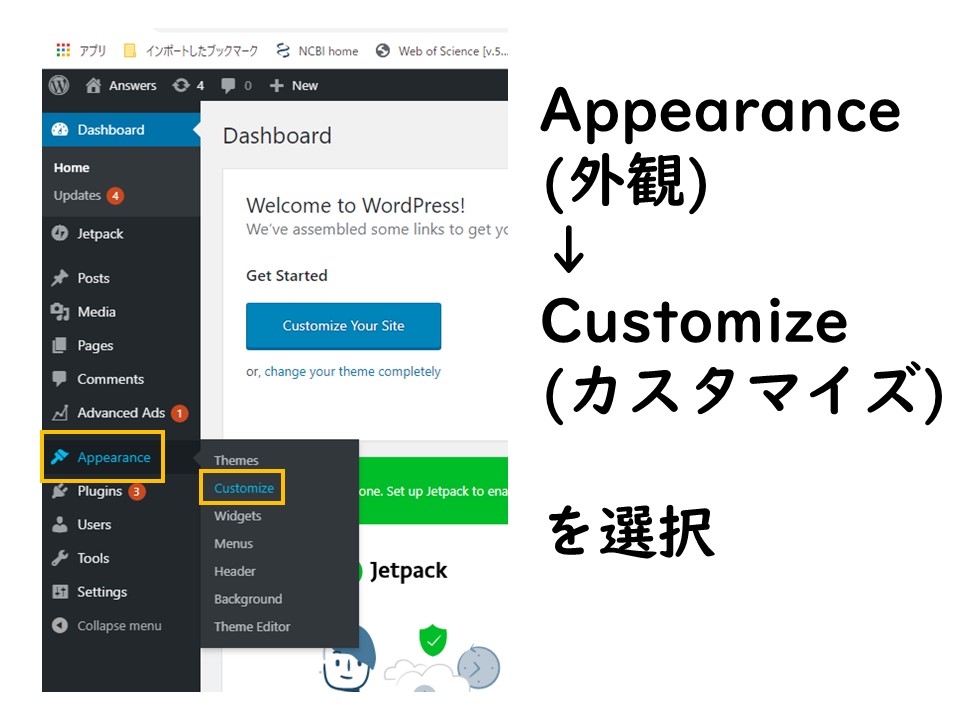This screenshot has height=720, width=960.
Task: Click the Appearance paintbrush icon
Action: click(60, 457)
